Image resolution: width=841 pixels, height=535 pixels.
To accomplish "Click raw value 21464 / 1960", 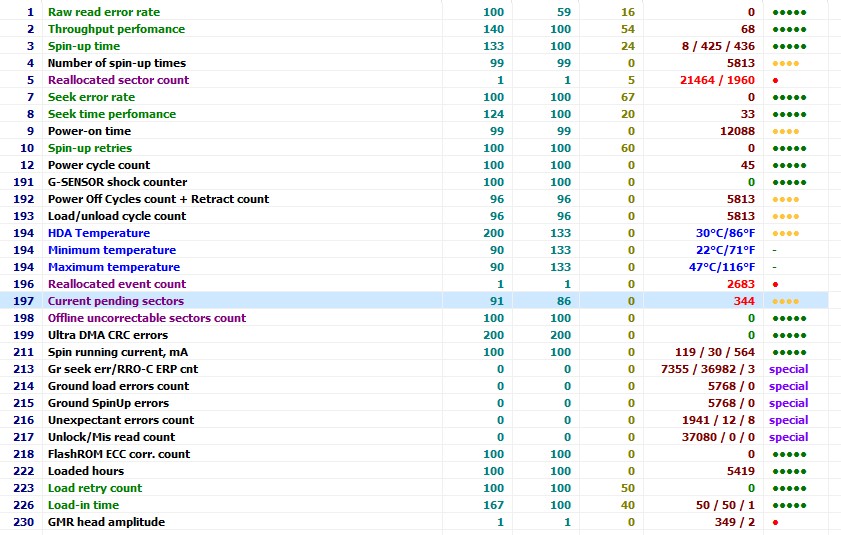I will [x=717, y=80].
